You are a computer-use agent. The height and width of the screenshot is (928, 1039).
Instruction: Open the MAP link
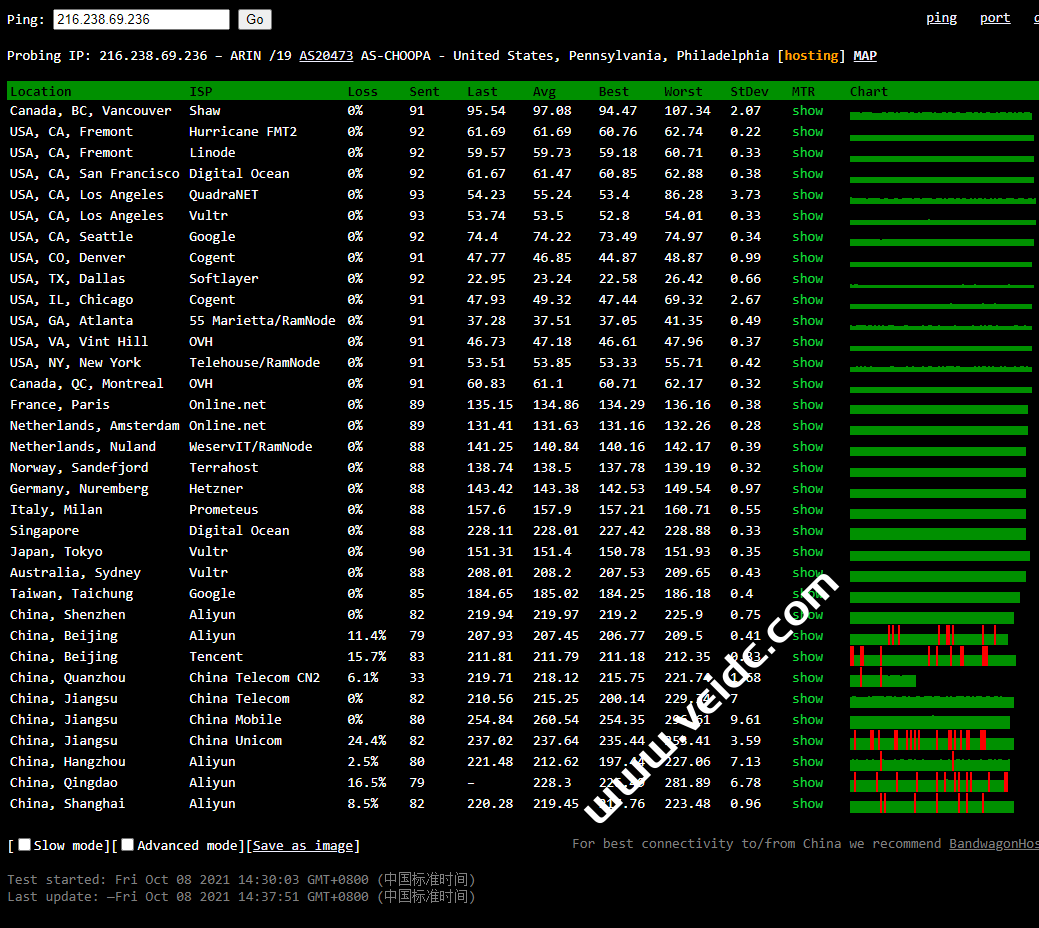[x=865, y=56]
